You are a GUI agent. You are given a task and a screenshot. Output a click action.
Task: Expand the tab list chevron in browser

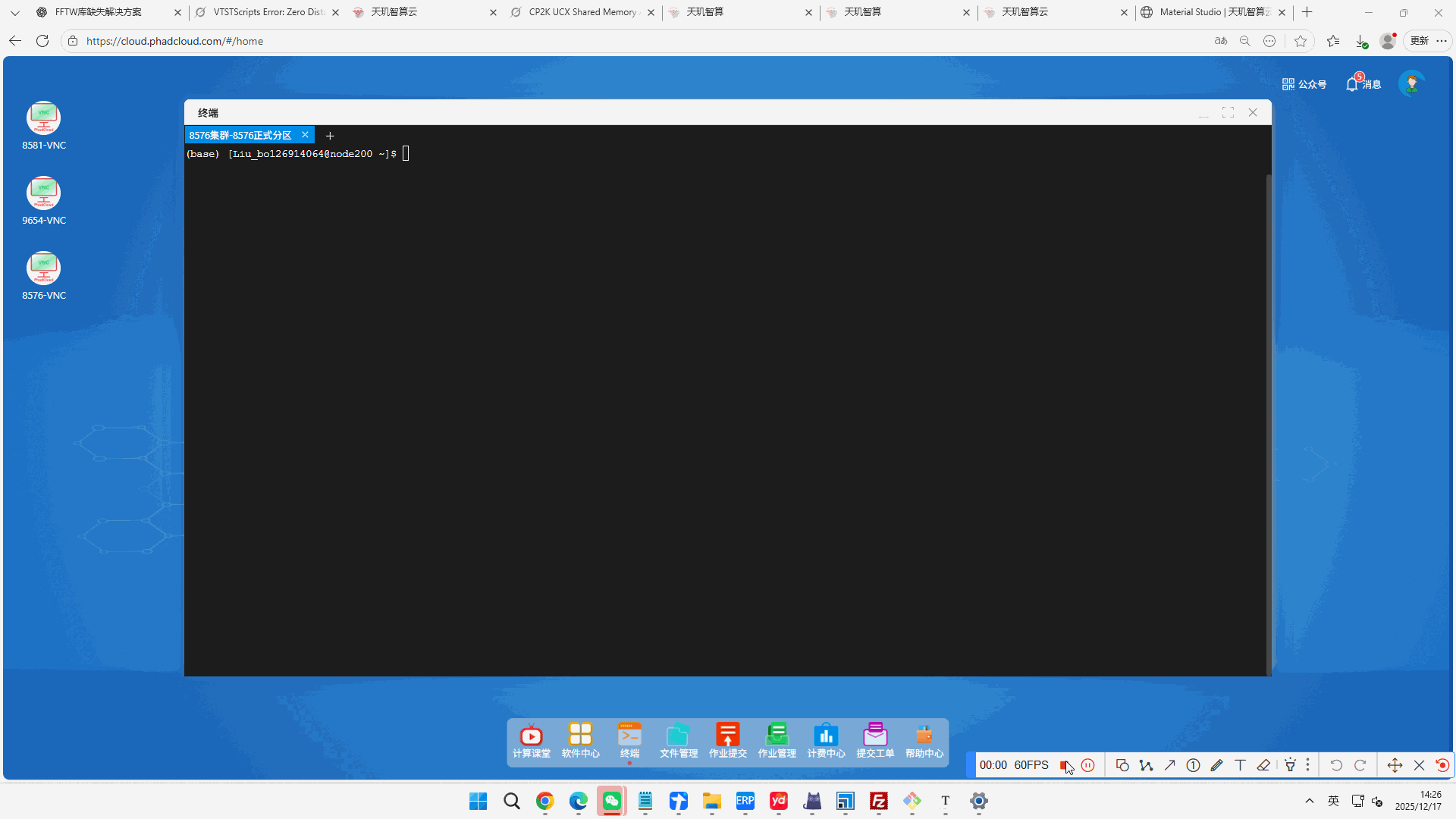click(14, 12)
